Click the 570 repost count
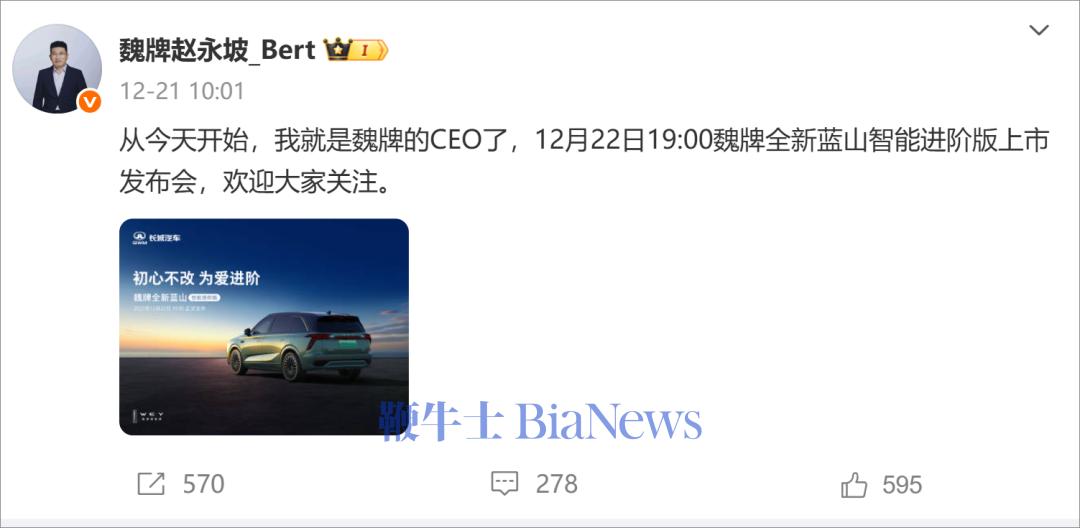 [204, 485]
